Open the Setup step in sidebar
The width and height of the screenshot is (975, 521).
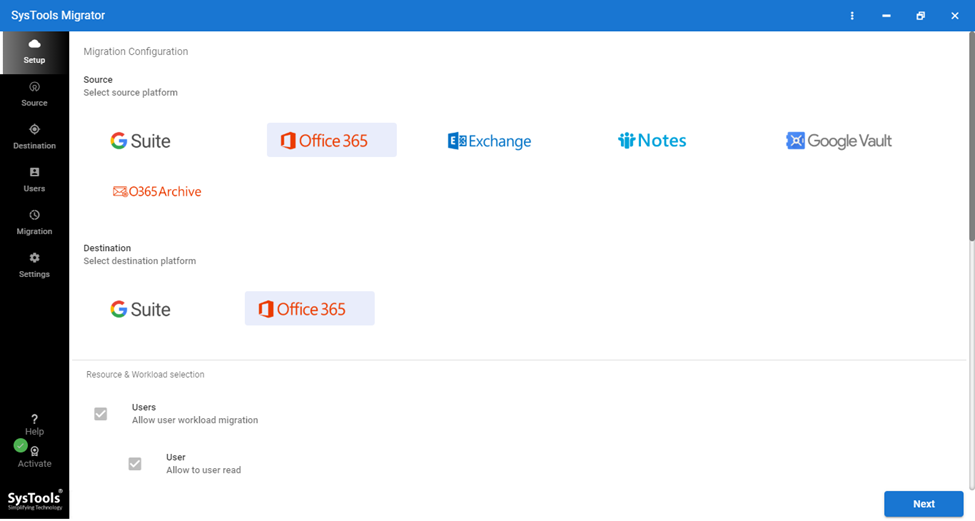coord(34,52)
